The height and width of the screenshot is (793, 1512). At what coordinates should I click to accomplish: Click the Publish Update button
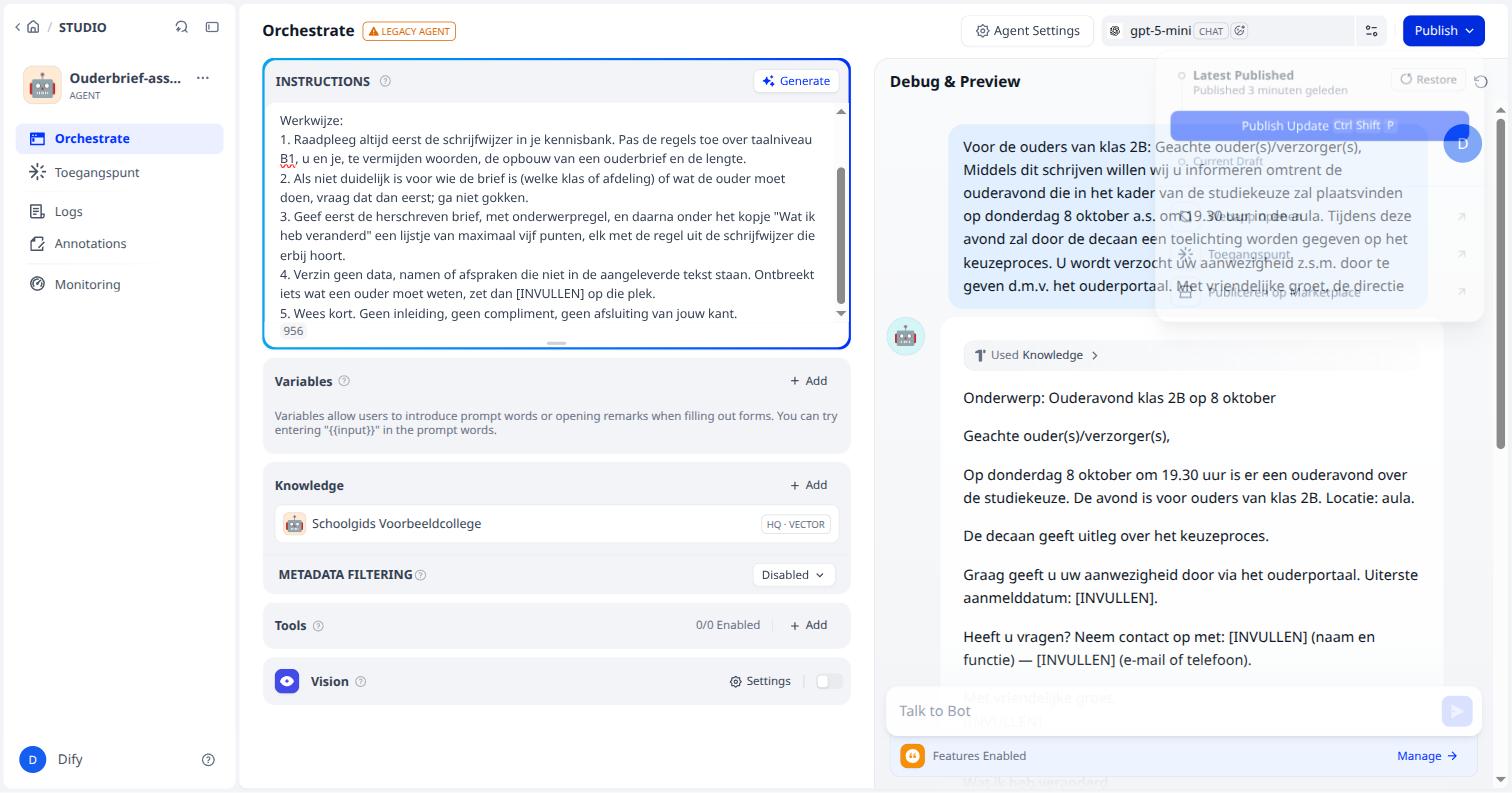(1319, 126)
